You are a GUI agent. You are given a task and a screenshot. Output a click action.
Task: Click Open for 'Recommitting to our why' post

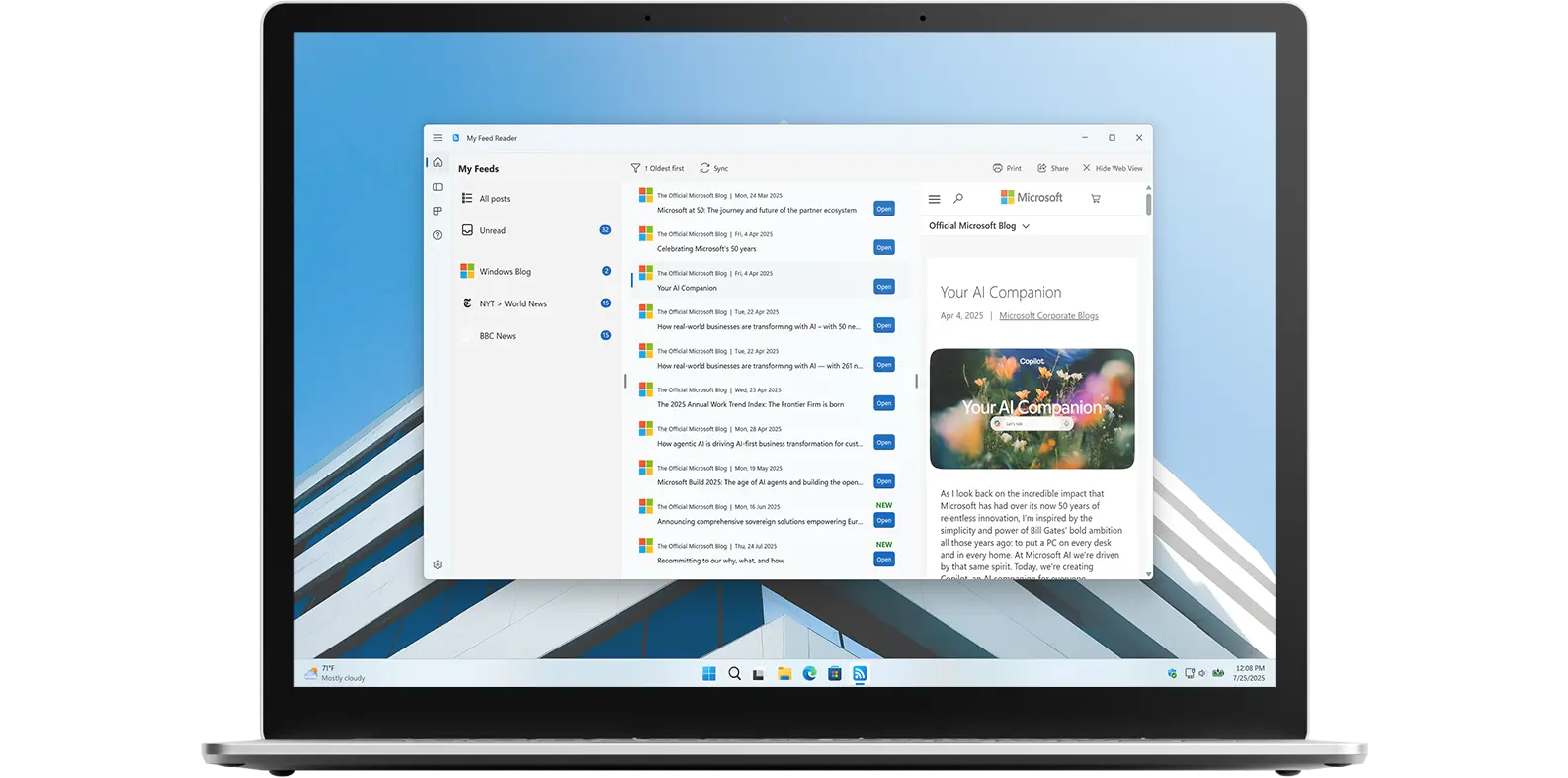[x=884, y=559]
